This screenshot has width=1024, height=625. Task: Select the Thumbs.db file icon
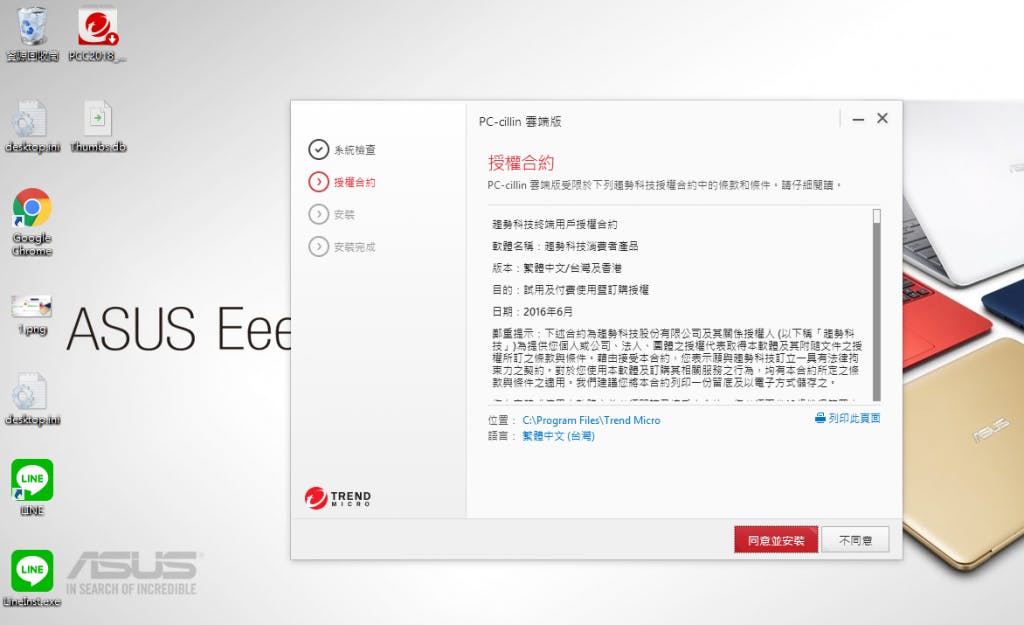98,127
